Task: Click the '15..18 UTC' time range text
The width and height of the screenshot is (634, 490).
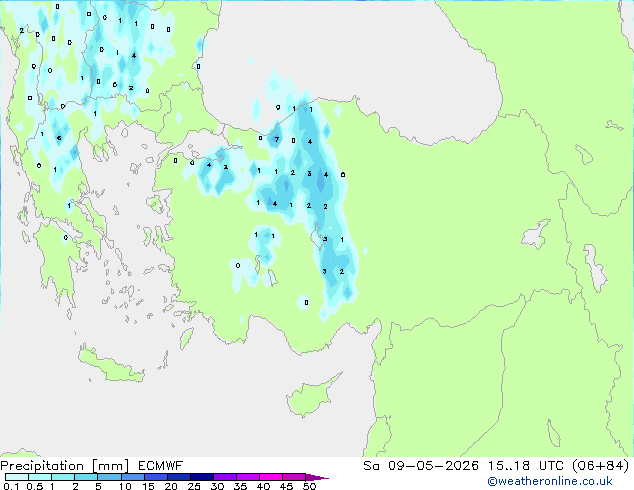Action: (525, 466)
